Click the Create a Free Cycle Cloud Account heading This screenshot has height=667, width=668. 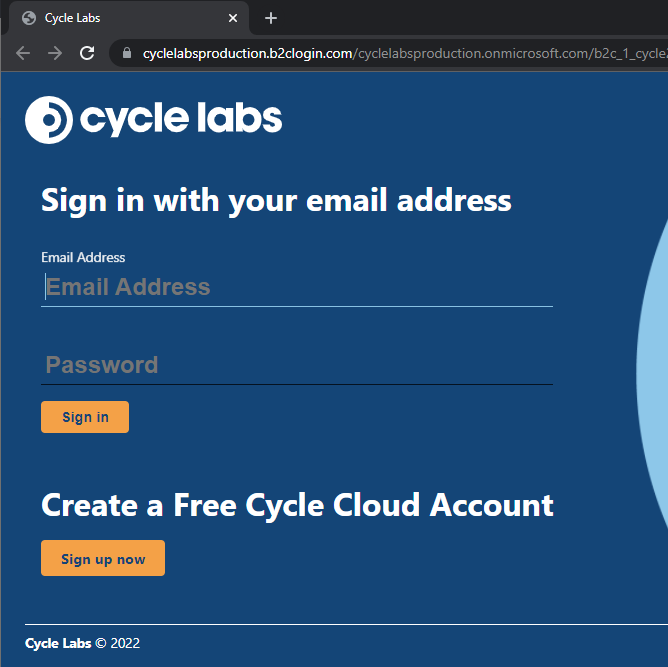point(297,506)
